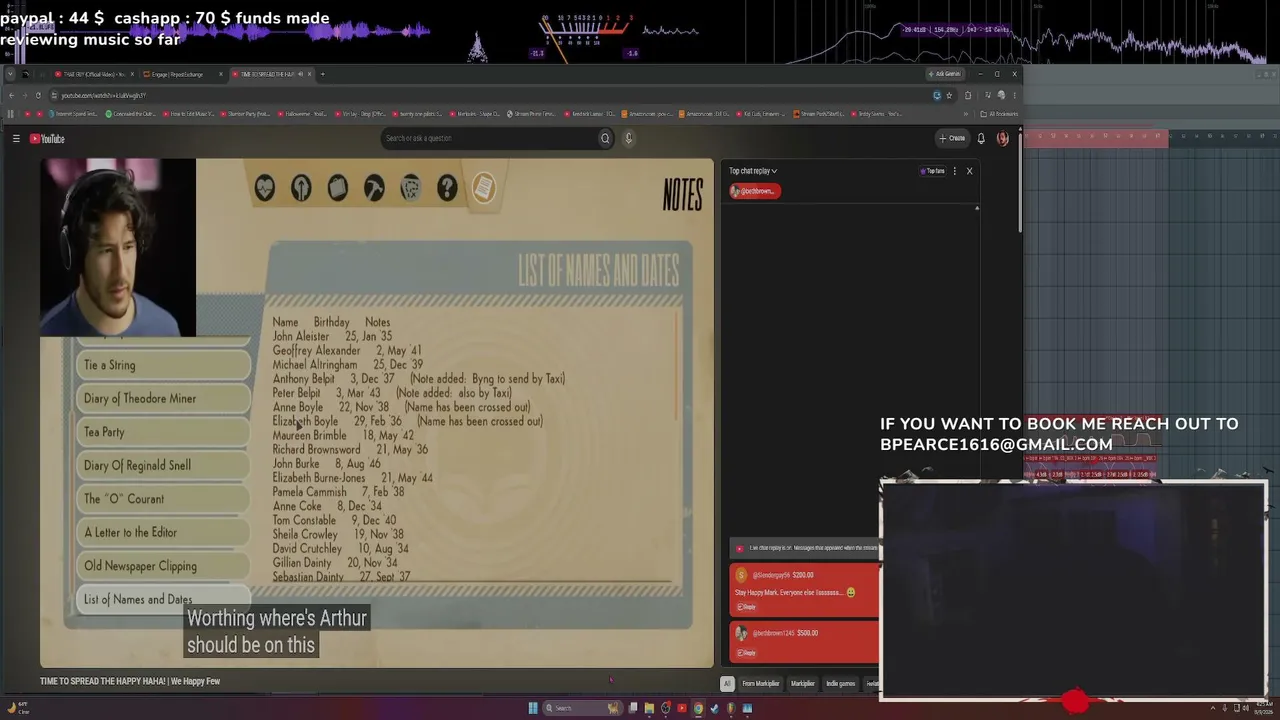Open OBS Studio from the taskbar

(666, 708)
